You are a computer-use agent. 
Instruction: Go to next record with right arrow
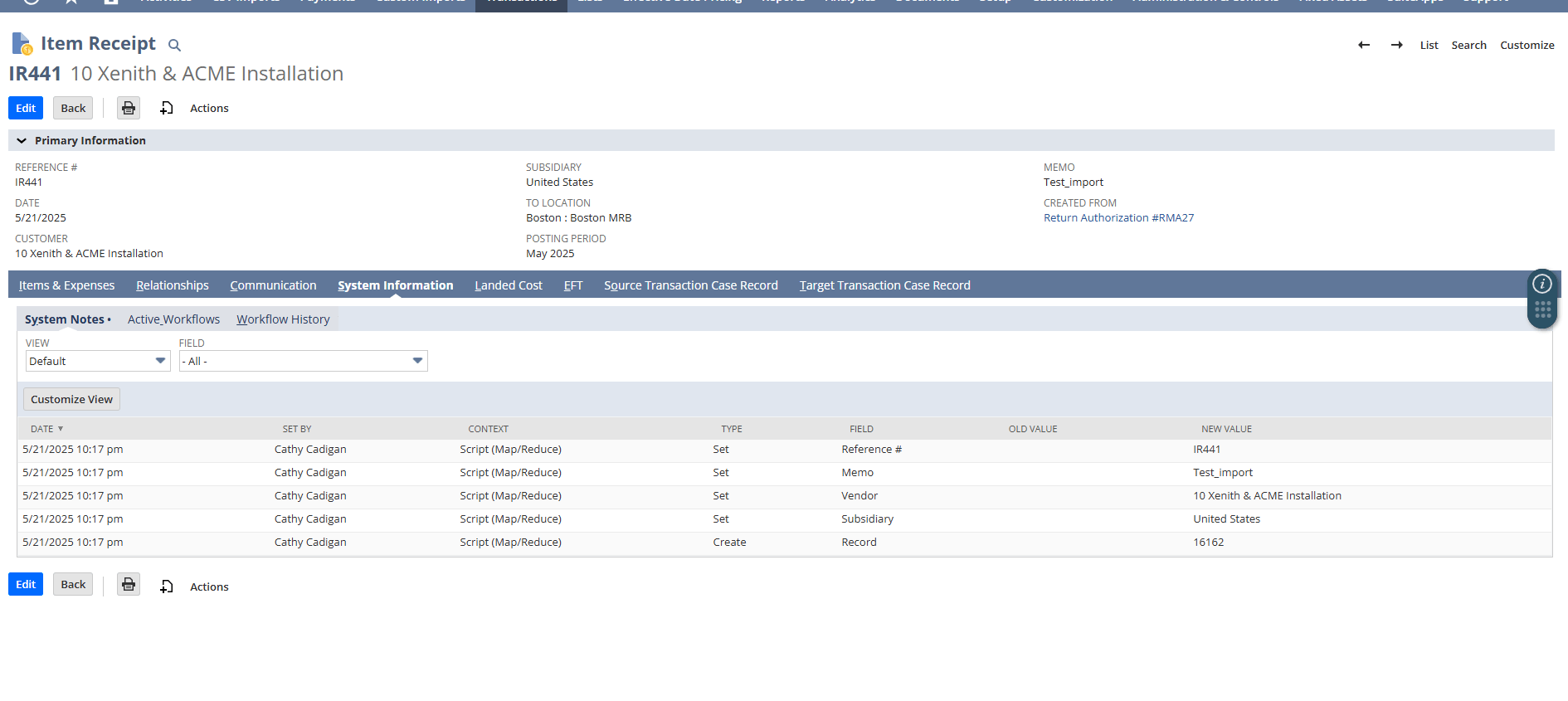point(1396,45)
